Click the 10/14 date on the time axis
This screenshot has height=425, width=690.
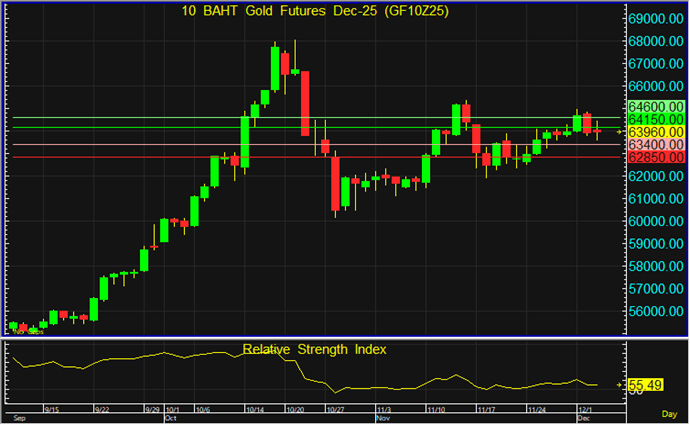click(254, 410)
